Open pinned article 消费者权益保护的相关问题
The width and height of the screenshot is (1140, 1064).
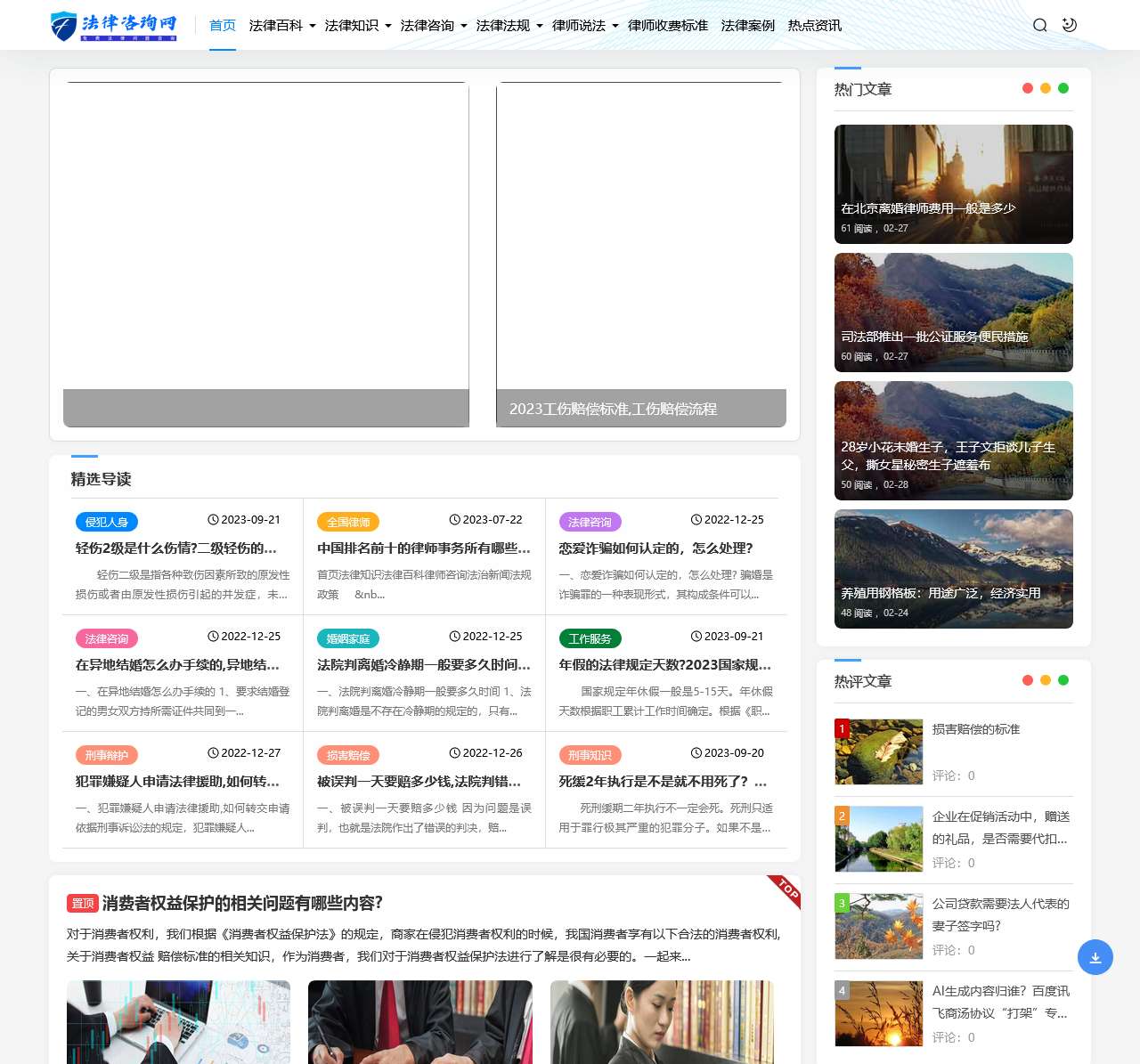click(x=242, y=903)
